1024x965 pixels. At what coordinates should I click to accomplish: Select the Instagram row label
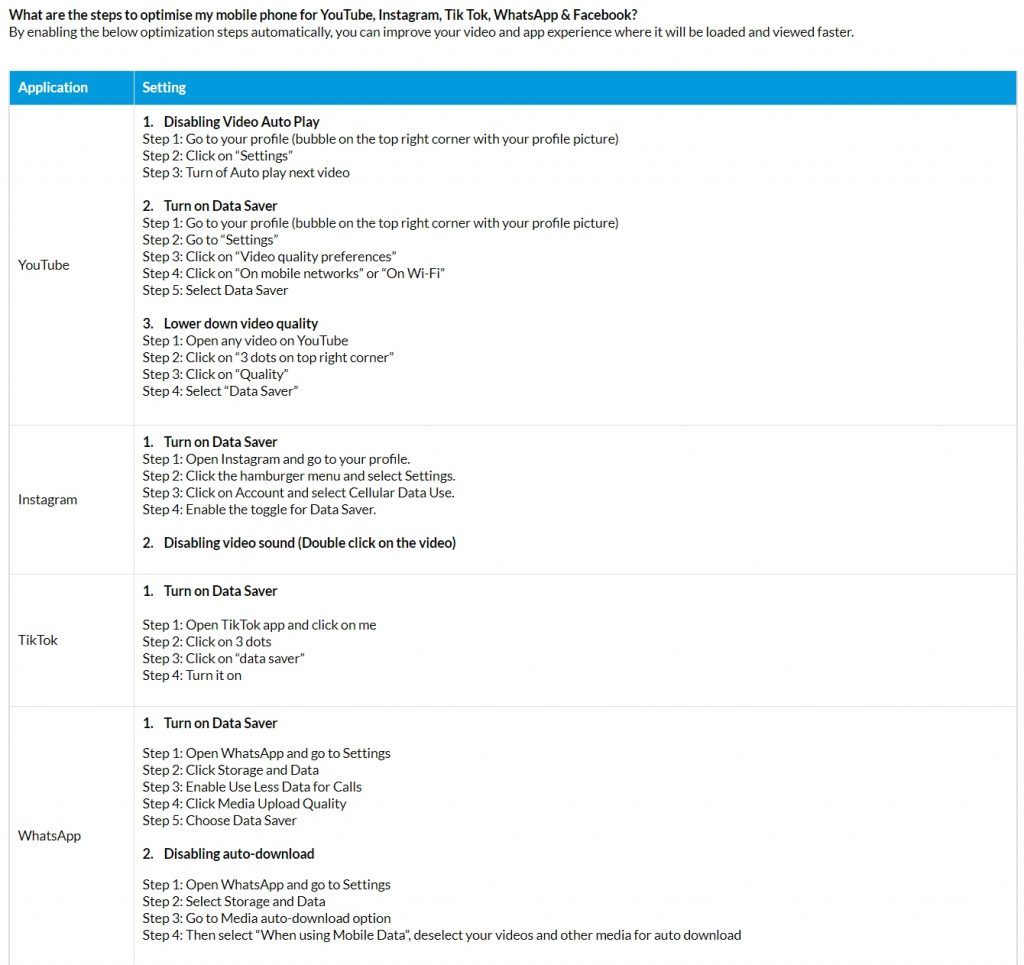pos(47,499)
